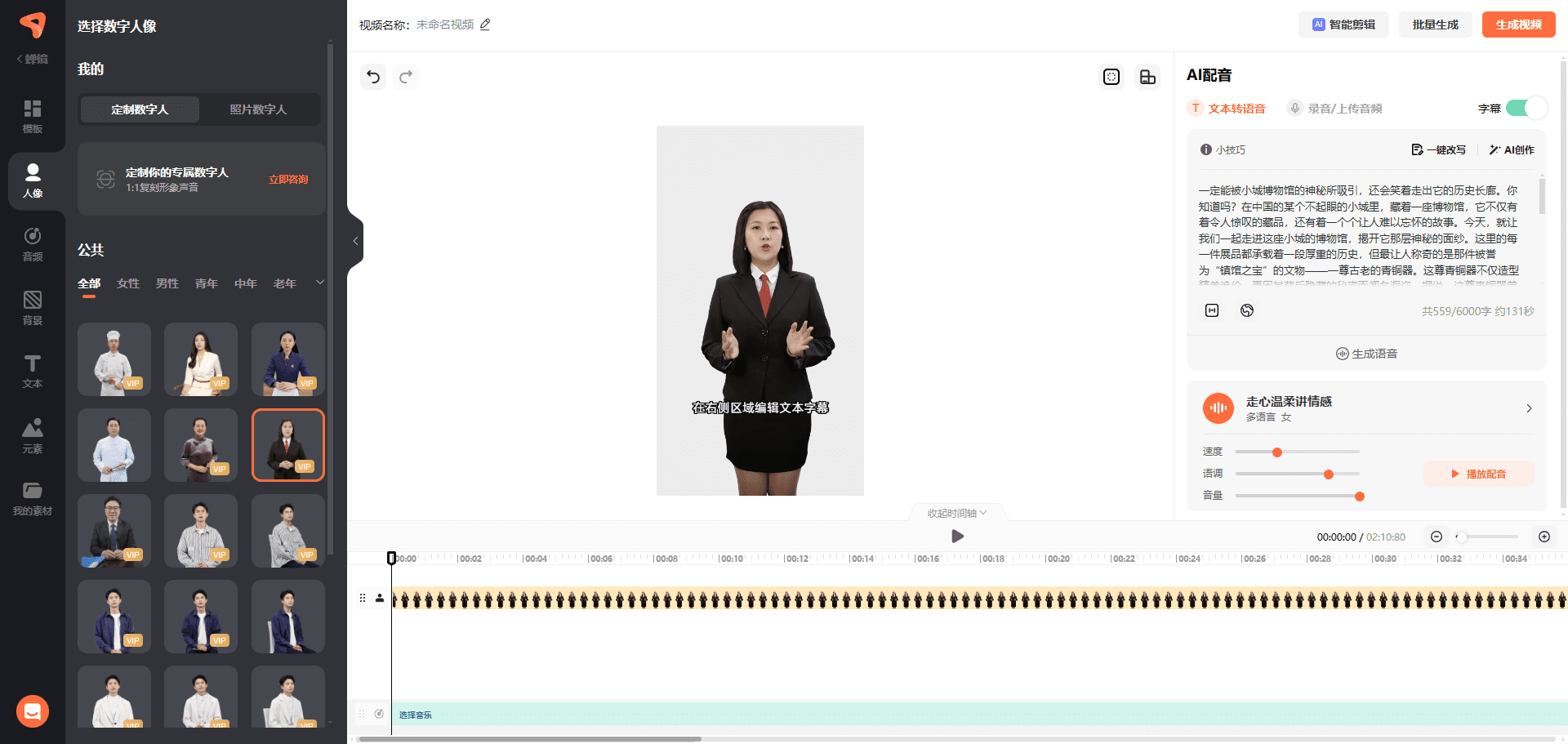Click 选择音乐 on music track
This screenshot has height=744, width=1568.
[x=416, y=715]
